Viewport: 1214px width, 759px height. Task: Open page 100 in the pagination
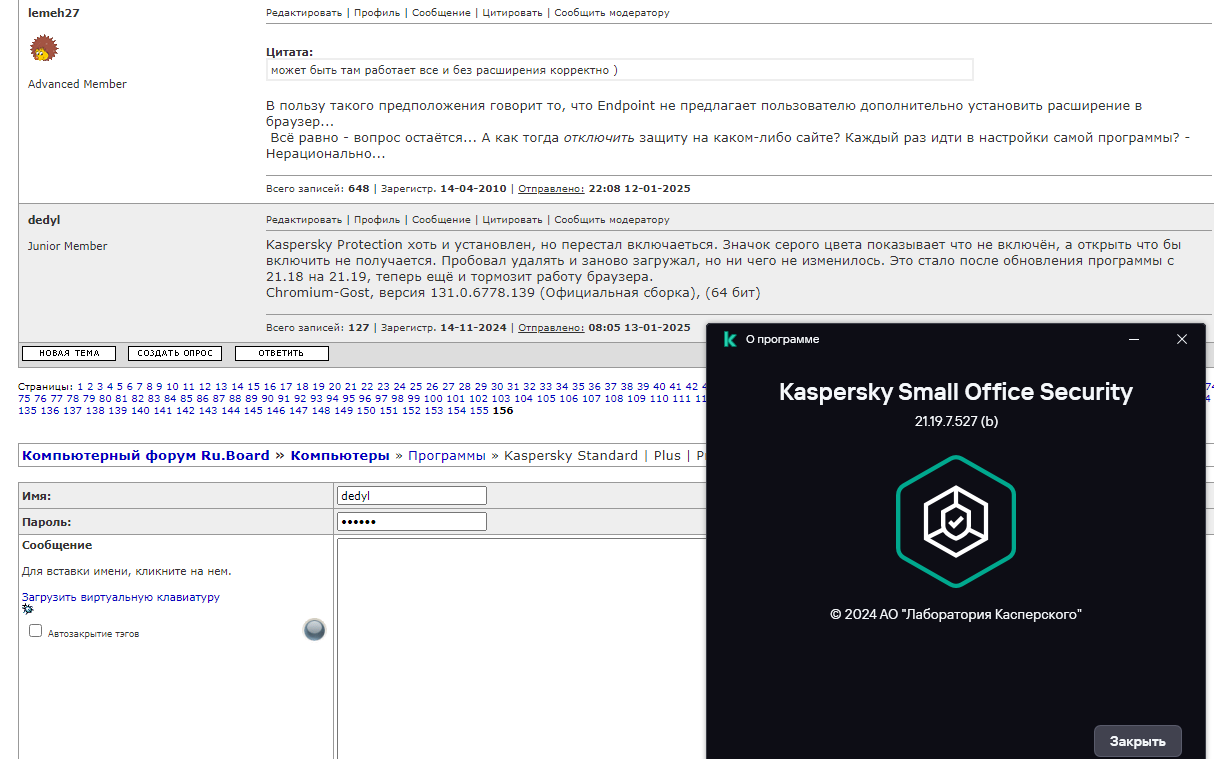[x=433, y=398]
